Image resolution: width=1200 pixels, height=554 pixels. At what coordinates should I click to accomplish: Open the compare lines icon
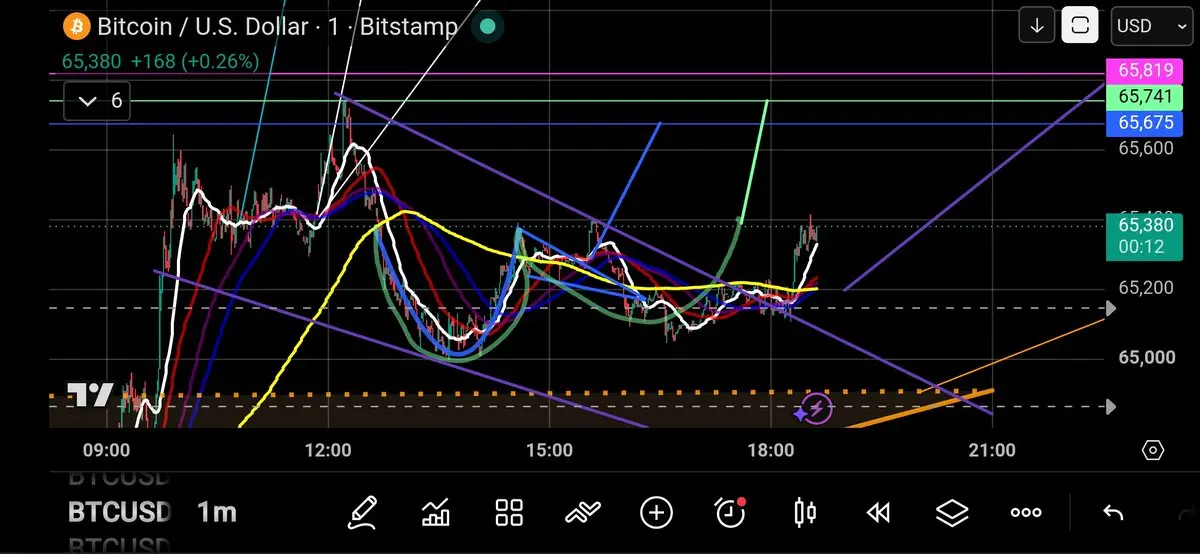click(582, 513)
